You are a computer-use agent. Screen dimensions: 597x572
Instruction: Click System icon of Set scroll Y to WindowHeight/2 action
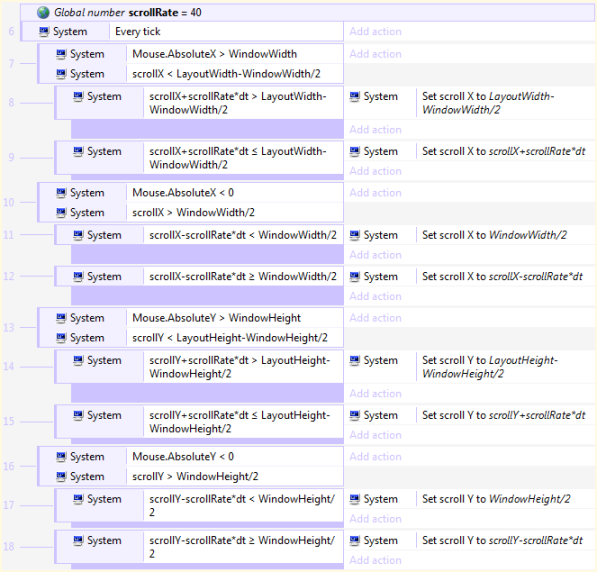coord(354,499)
